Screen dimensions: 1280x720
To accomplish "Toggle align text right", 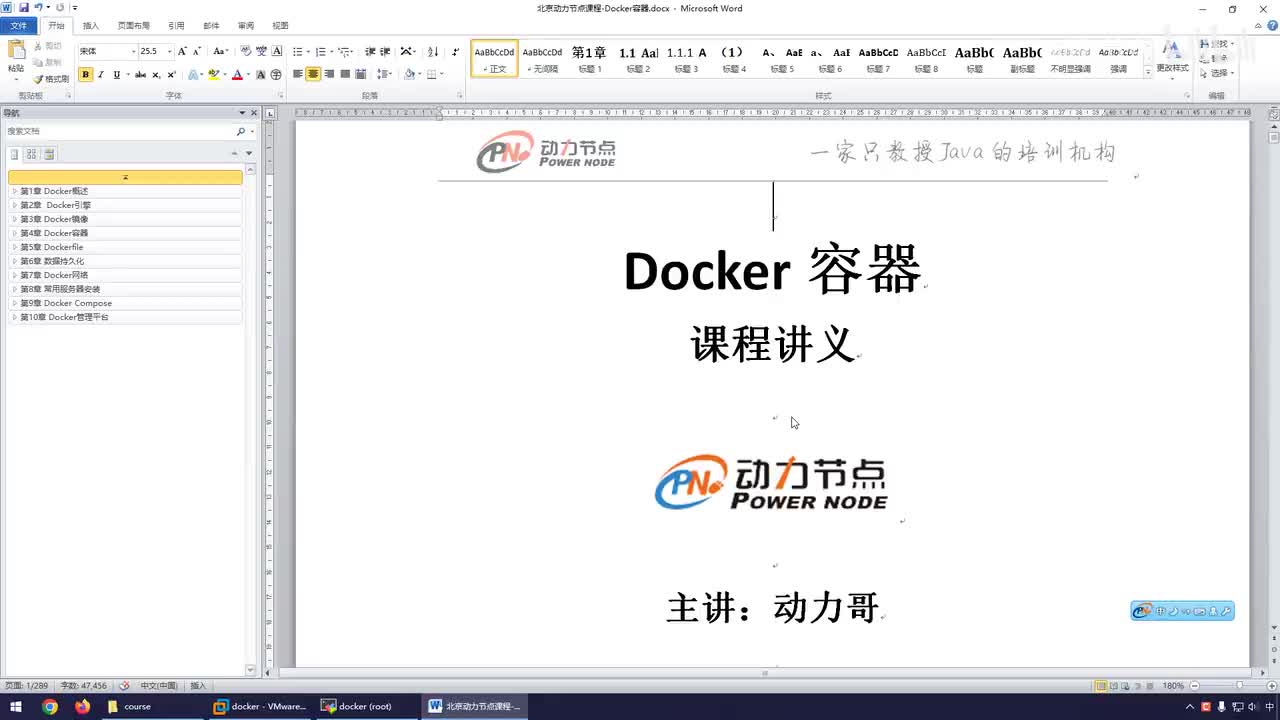I will pyautogui.click(x=329, y=75).
